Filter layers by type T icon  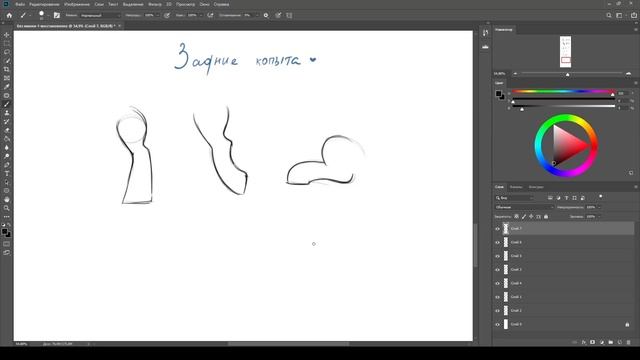tap(567, 198)
